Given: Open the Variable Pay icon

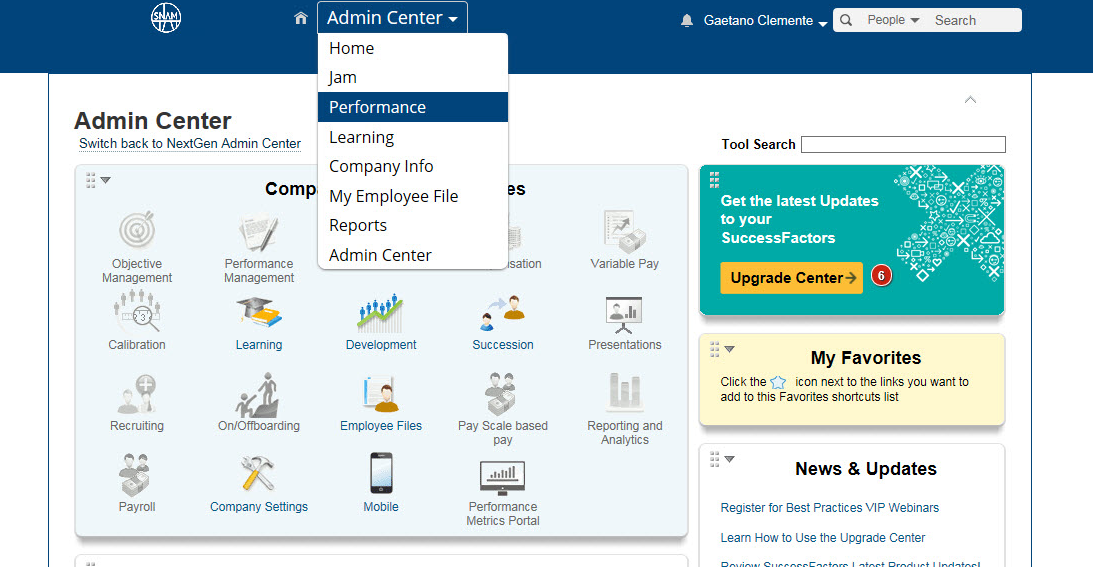Looking at the screenshot, I should click(x=625, y=231).
